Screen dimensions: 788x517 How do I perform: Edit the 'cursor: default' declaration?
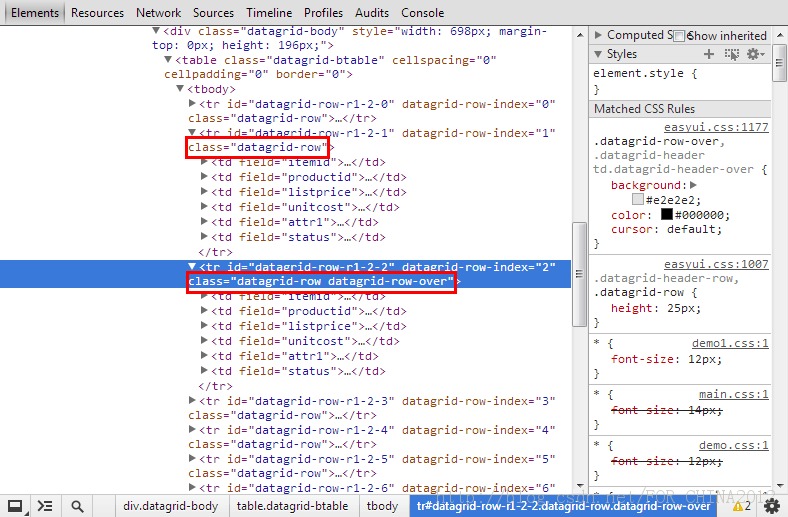pos(666,230)
